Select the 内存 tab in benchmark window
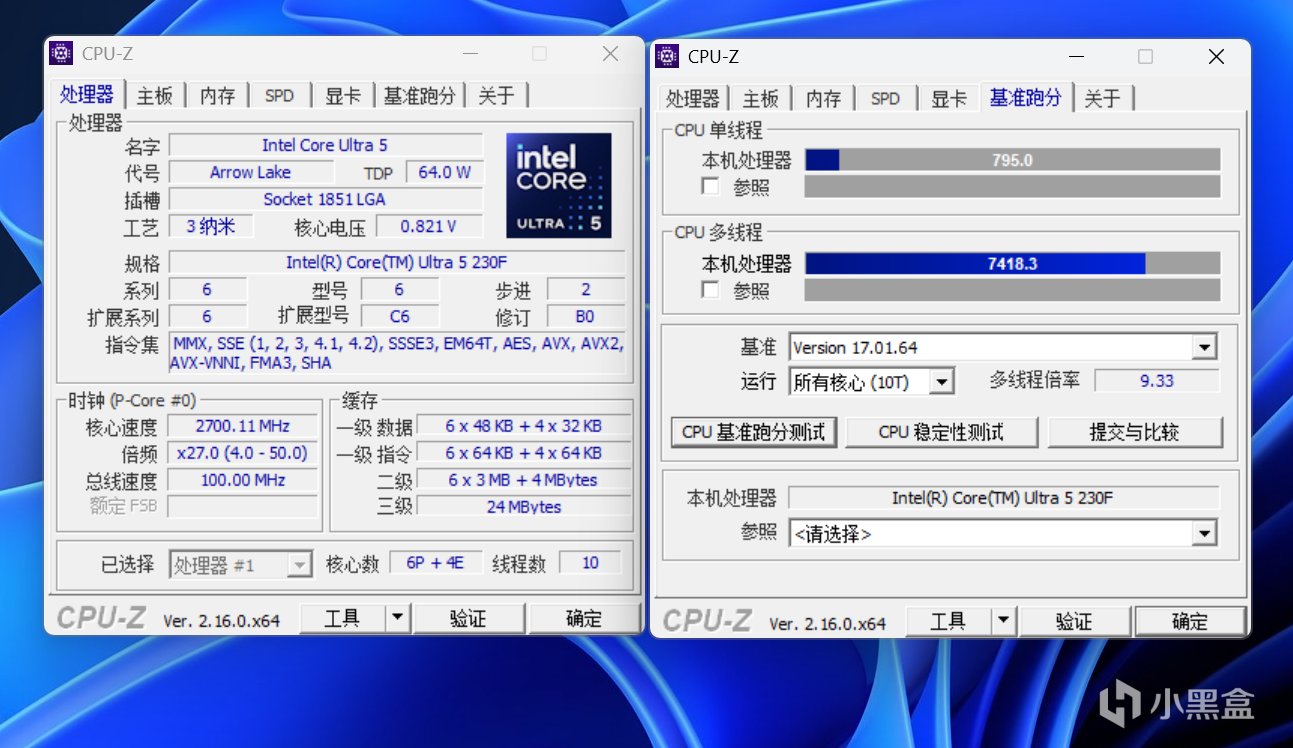 [823, 98]
